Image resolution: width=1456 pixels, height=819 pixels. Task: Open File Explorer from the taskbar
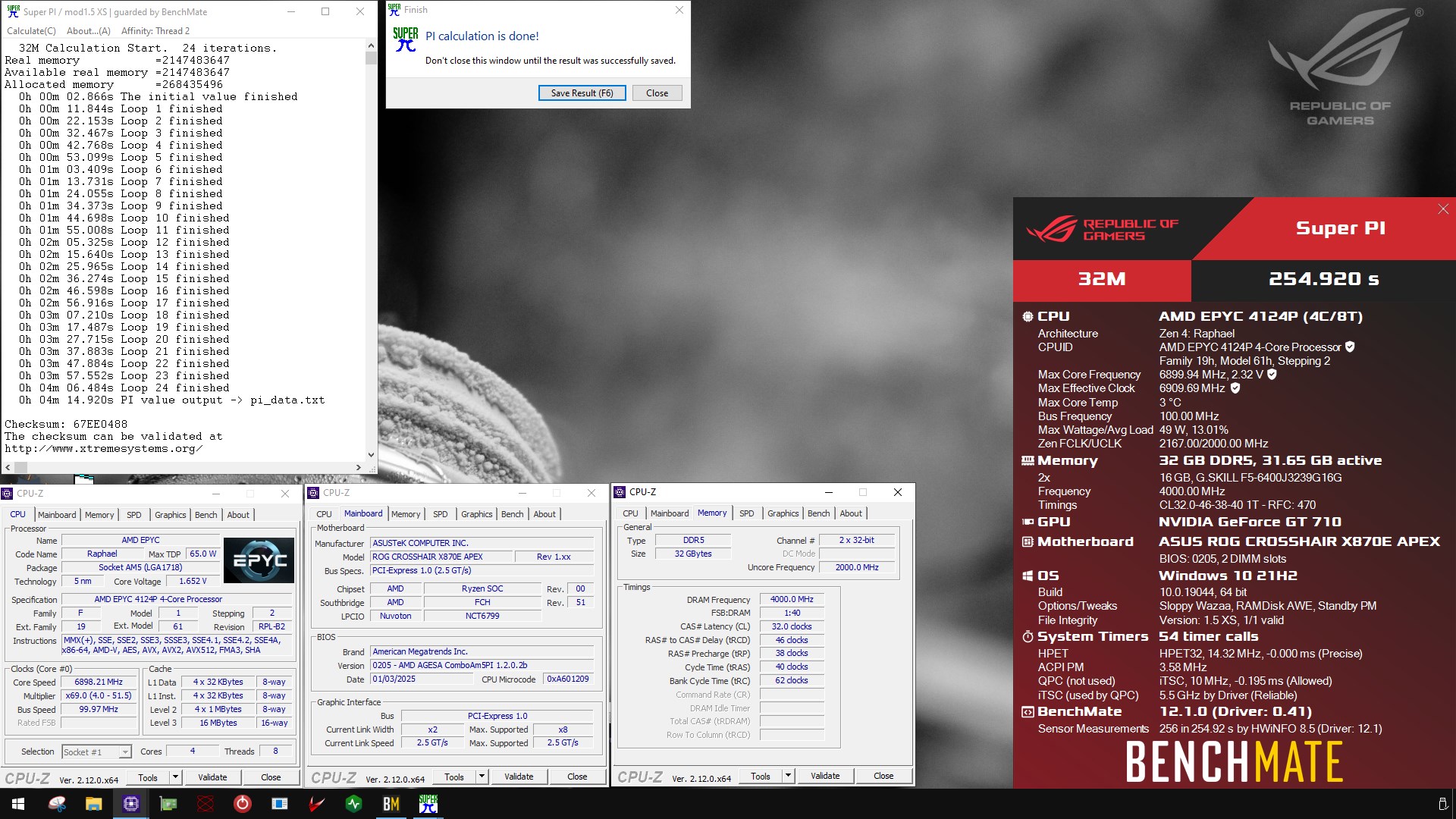[x=93, y=804]
